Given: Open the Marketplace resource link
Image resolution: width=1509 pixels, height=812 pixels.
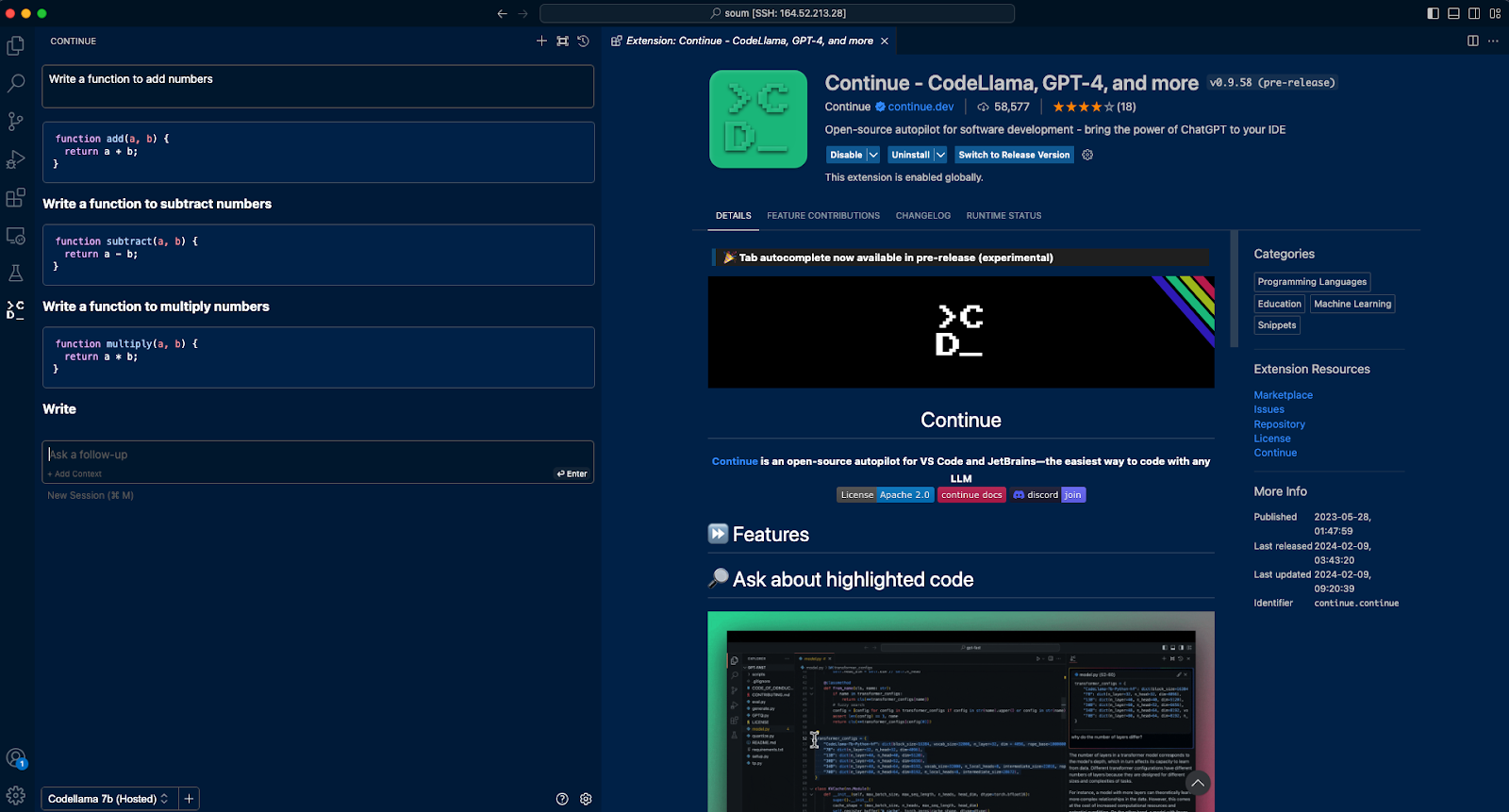Looking at the screenshot, I should tap(1283, 395).
